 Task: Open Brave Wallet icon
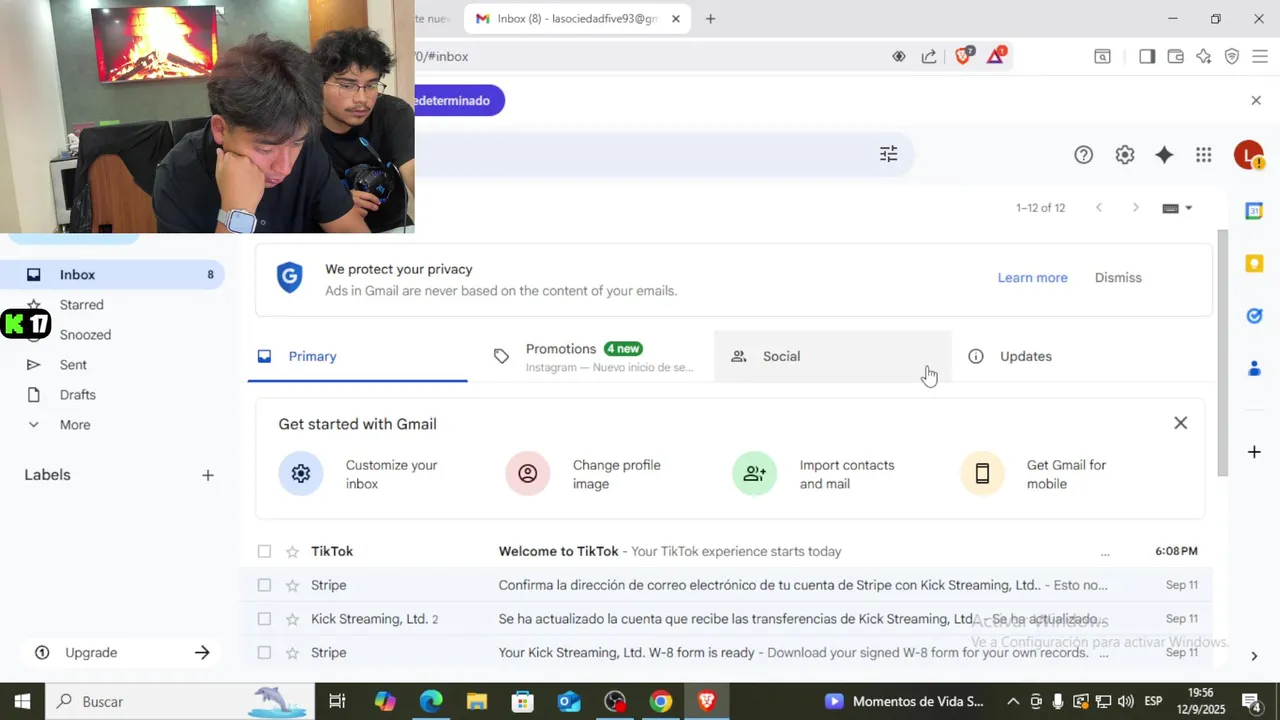[1175, 57]
